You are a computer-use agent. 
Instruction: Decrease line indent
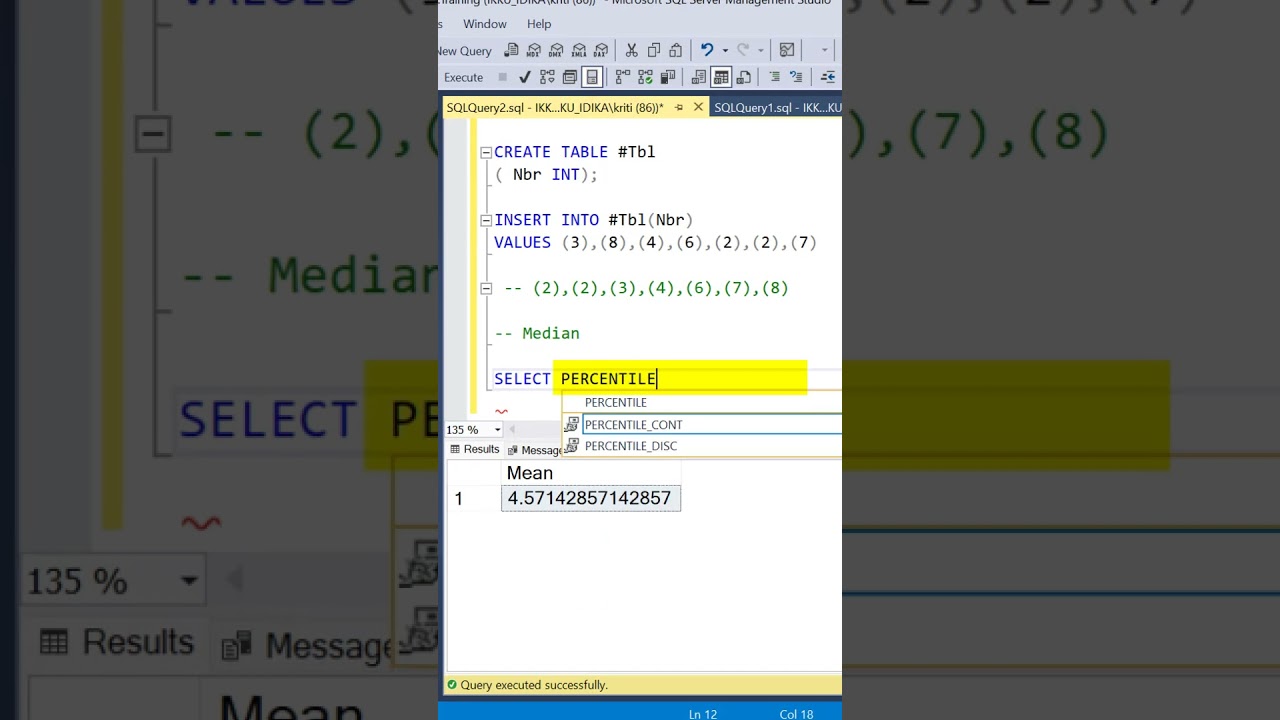827,77
